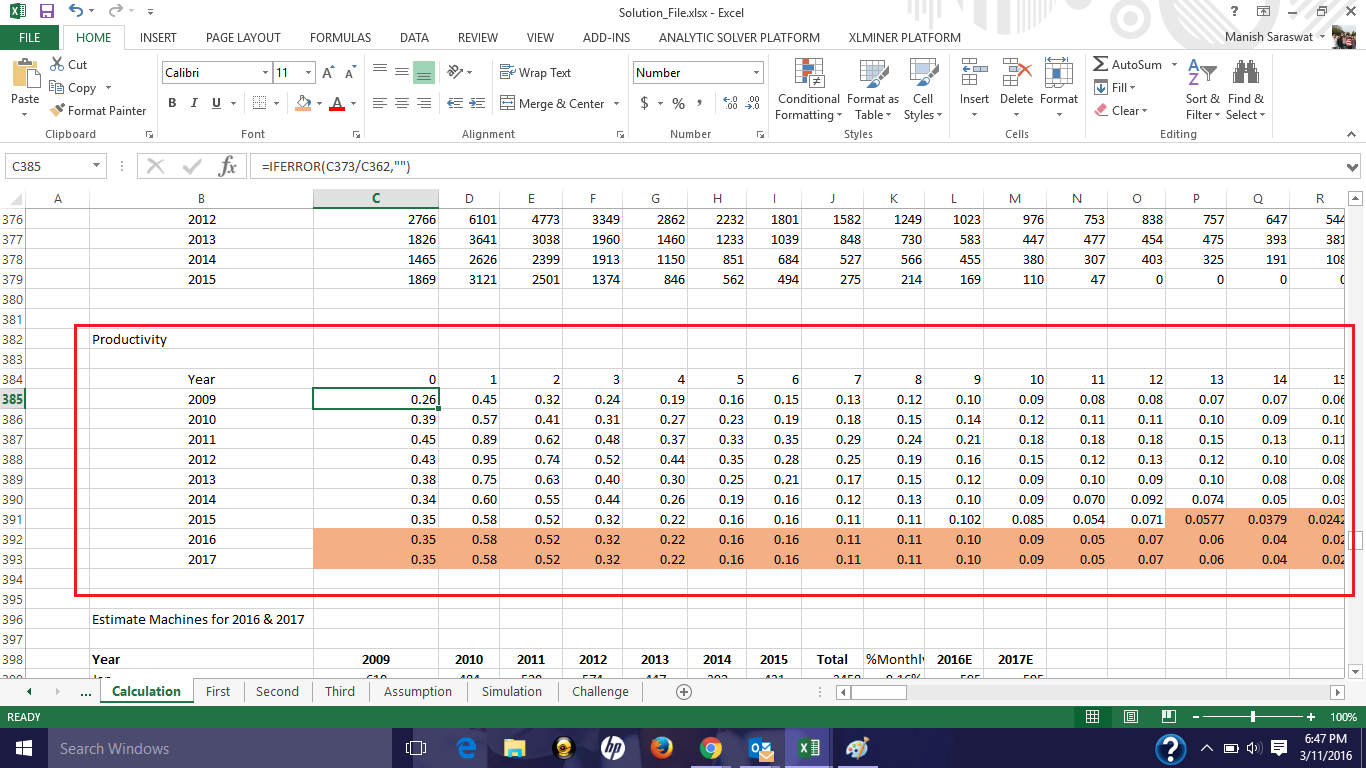
Task: Open Format as Table gallery
Action: [x=872, y=90]
